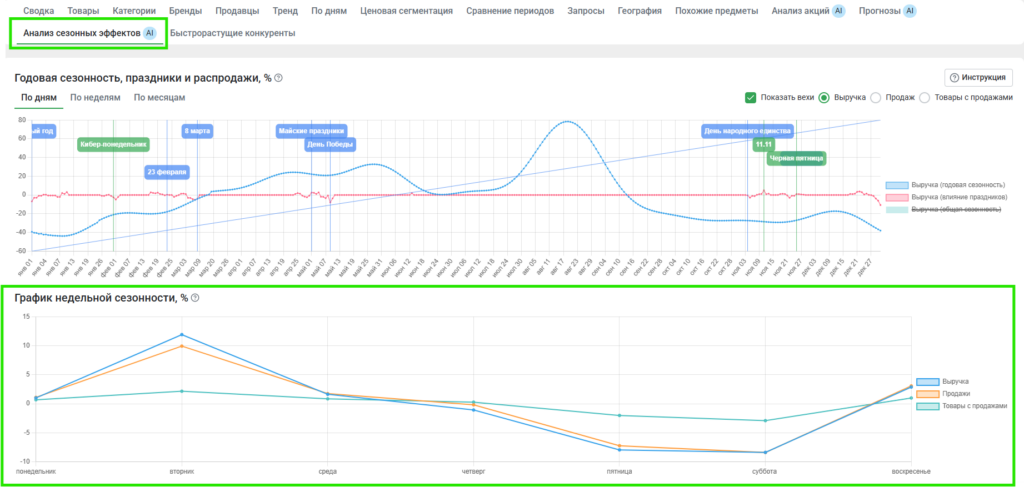Choose the Товары с продажами radio option
The width and height of the screenshot is (1024, 487).
tap(925, 97)
